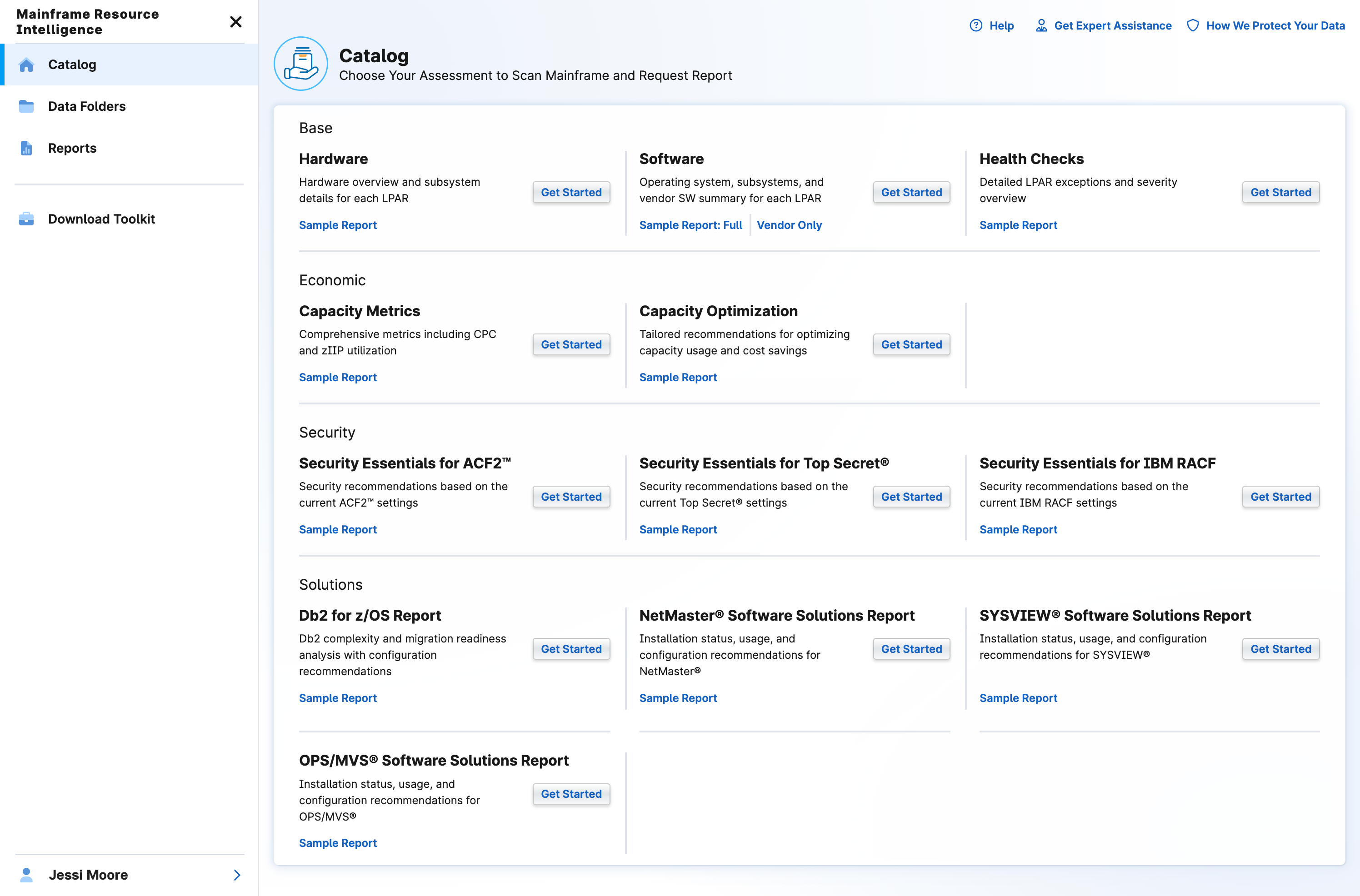Open Data Folders in the sidebar
Image resolution: width=1360 pixels, height=896 pixels.
pos(129,106)
